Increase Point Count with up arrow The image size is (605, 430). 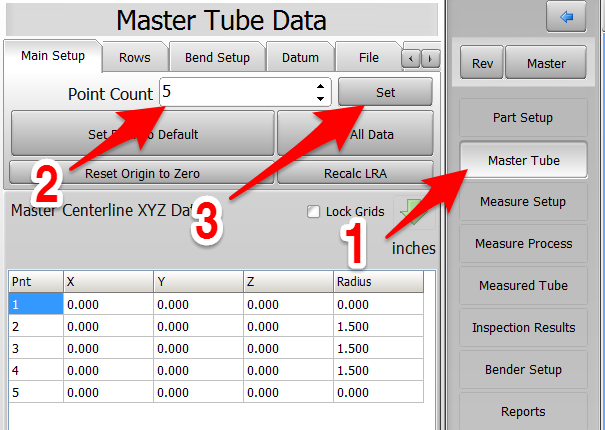click(x=320, y=87)
